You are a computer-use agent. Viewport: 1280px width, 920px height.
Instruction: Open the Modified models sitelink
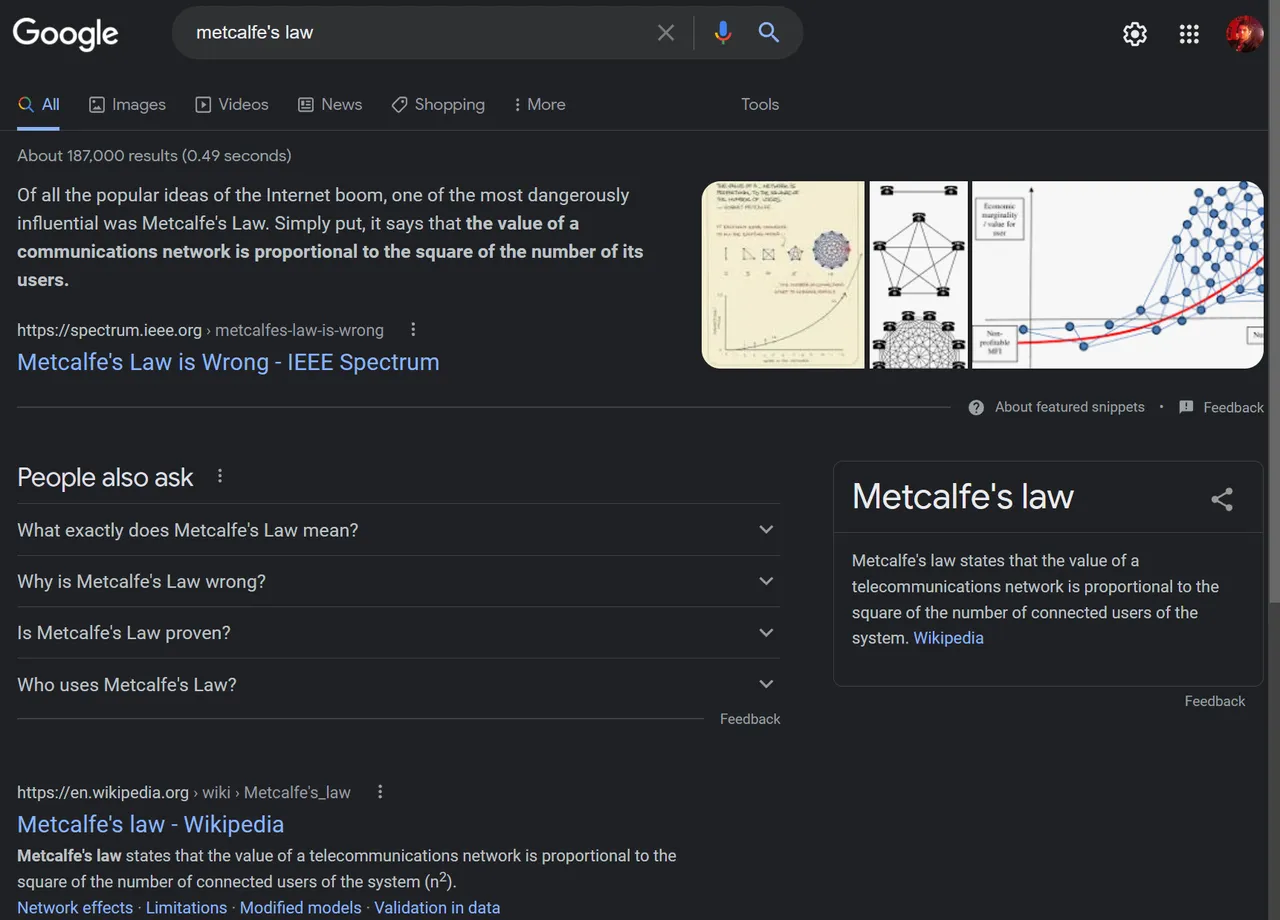(300, 908)
